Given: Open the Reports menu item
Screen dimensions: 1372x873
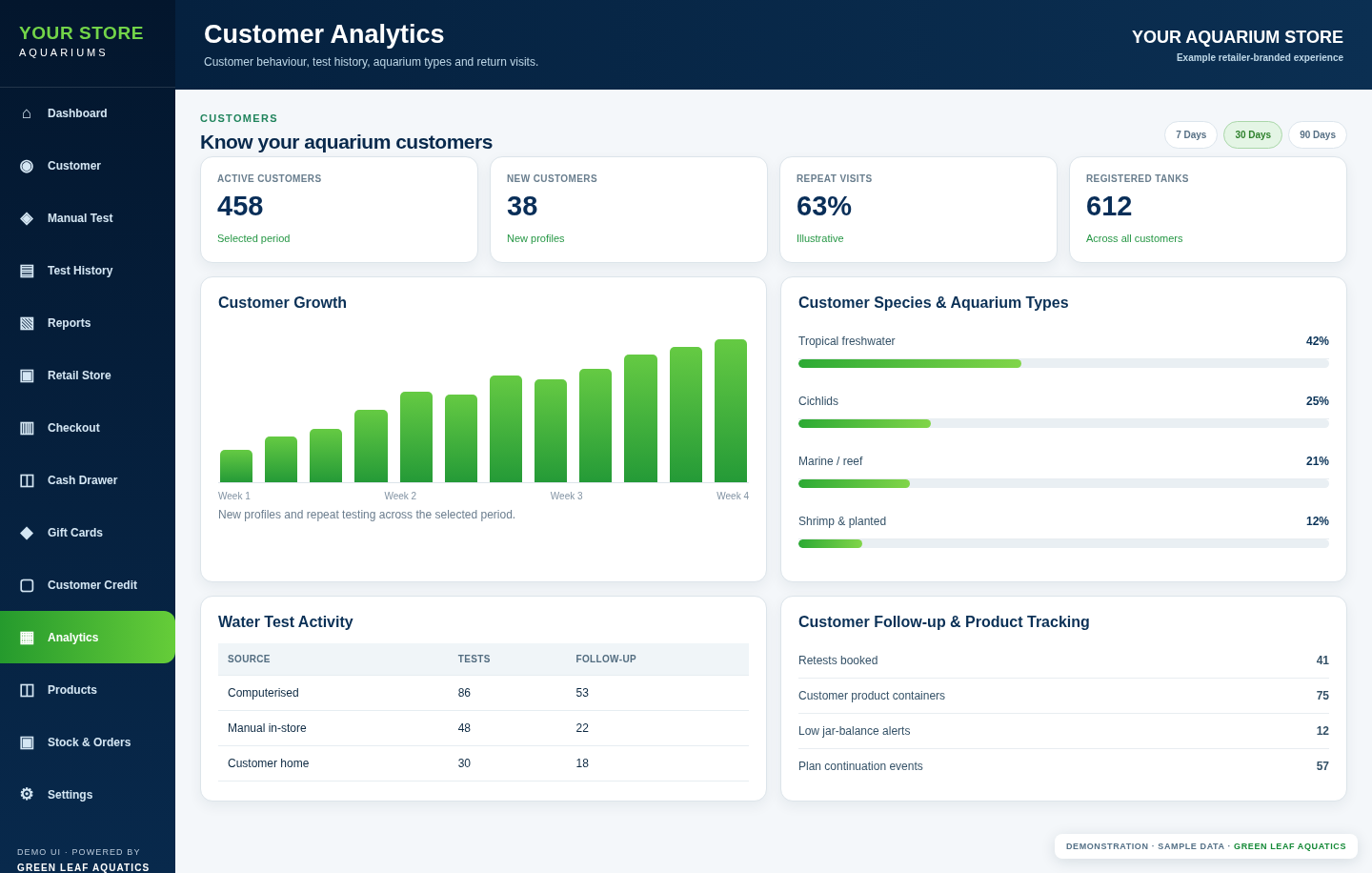Looking at the screenshot, I should (88, 323).
